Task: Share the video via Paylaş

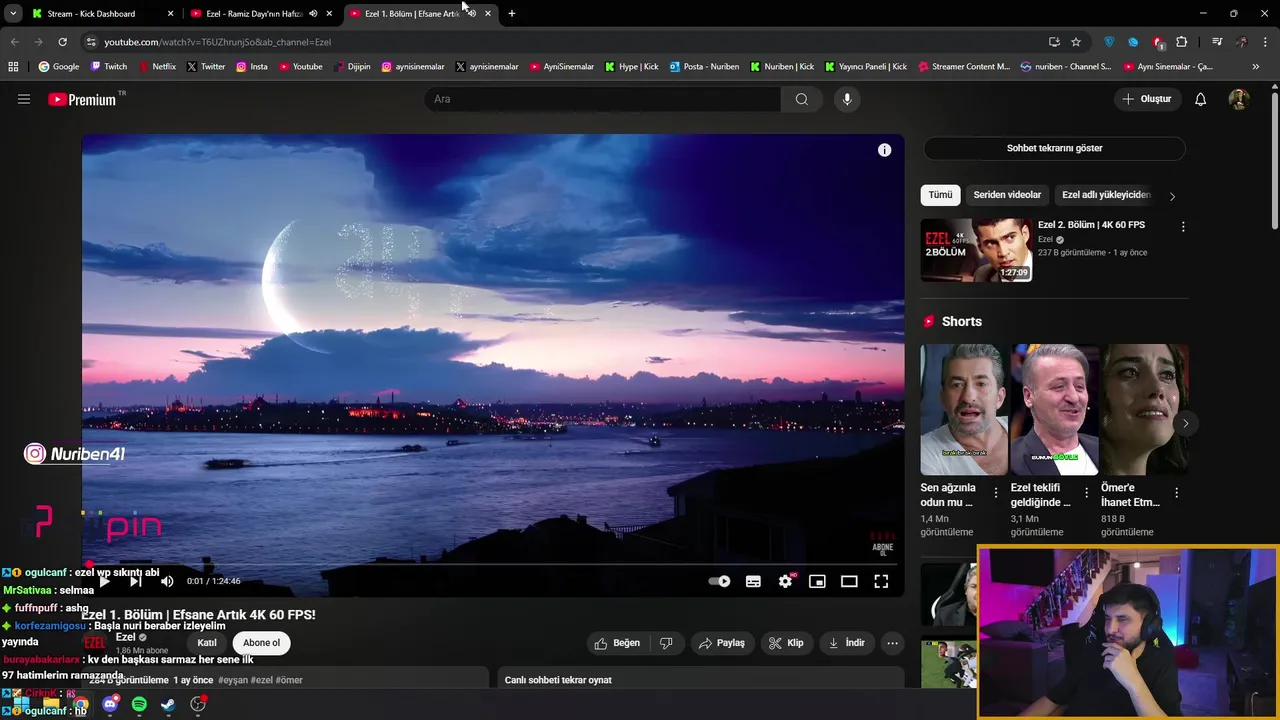Action: 722,643
